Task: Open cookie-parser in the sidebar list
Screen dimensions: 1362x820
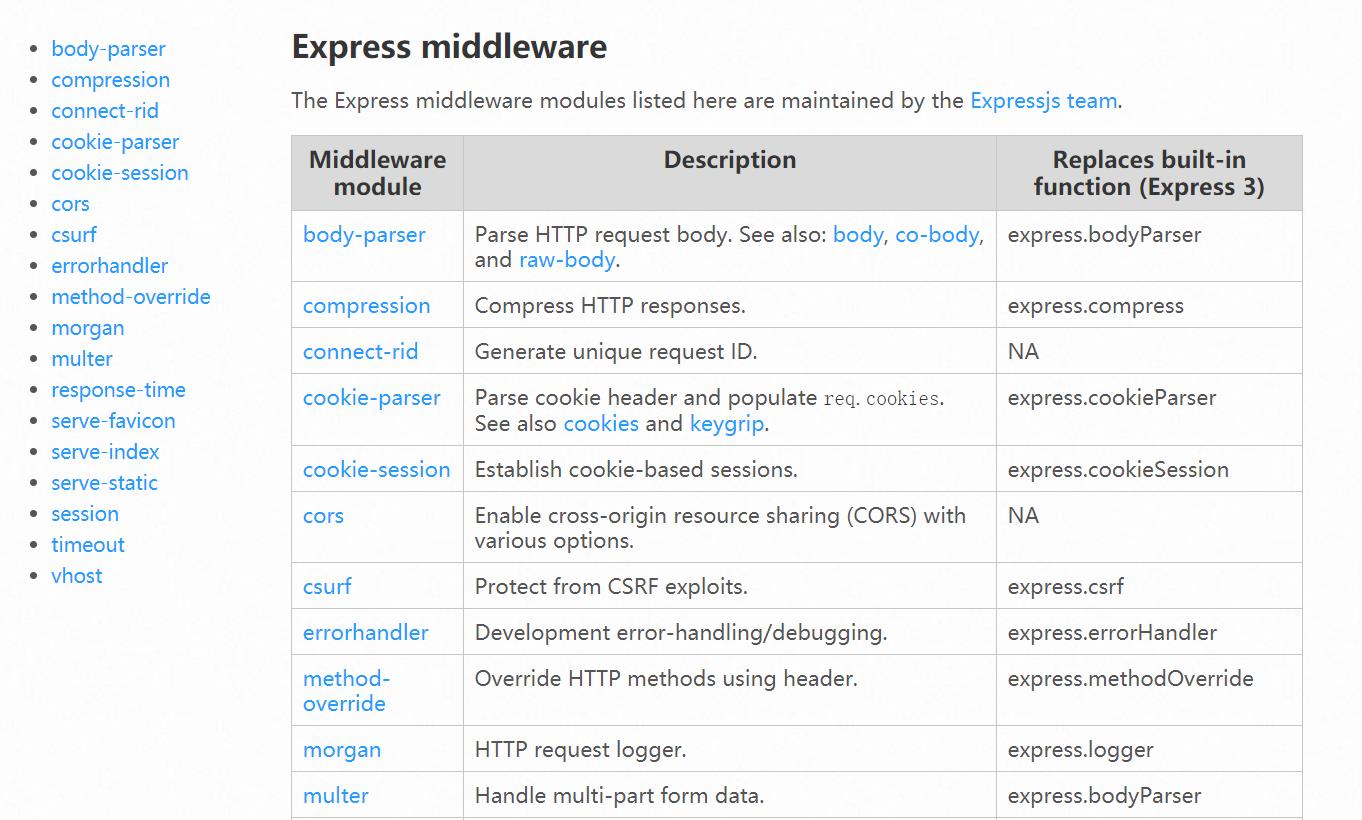Action: (x=115, y=142)
